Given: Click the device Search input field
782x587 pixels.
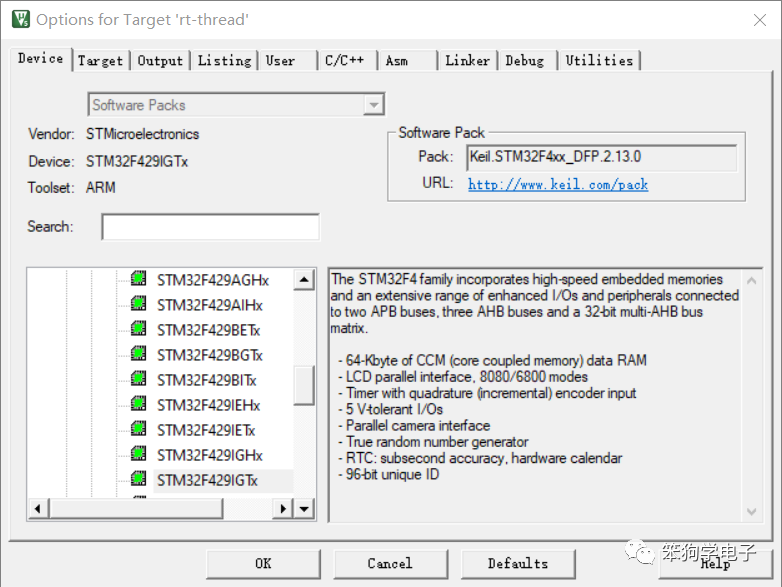Looking at the screenshot, I should pos(210,227).
